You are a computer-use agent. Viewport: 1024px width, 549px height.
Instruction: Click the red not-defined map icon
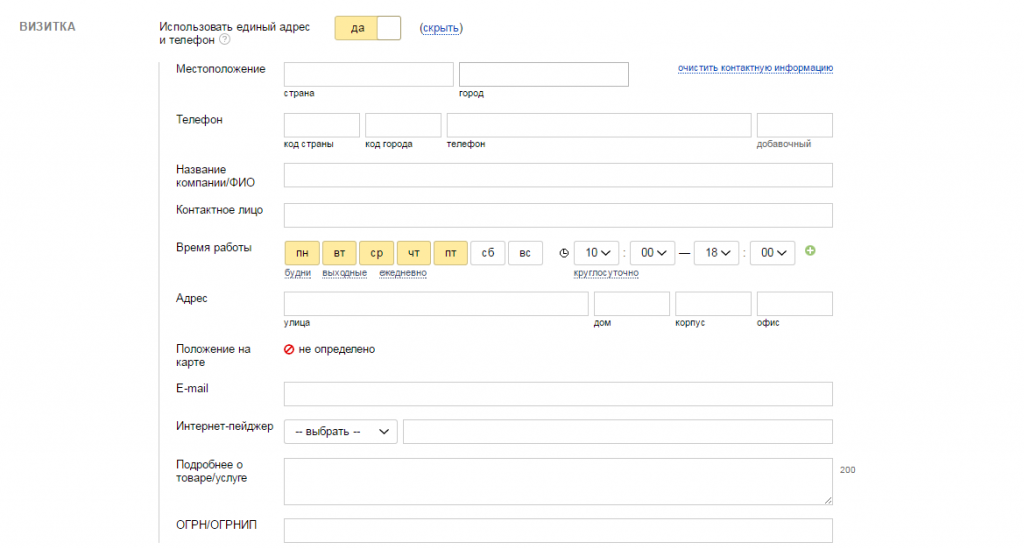tap(289, 349)
